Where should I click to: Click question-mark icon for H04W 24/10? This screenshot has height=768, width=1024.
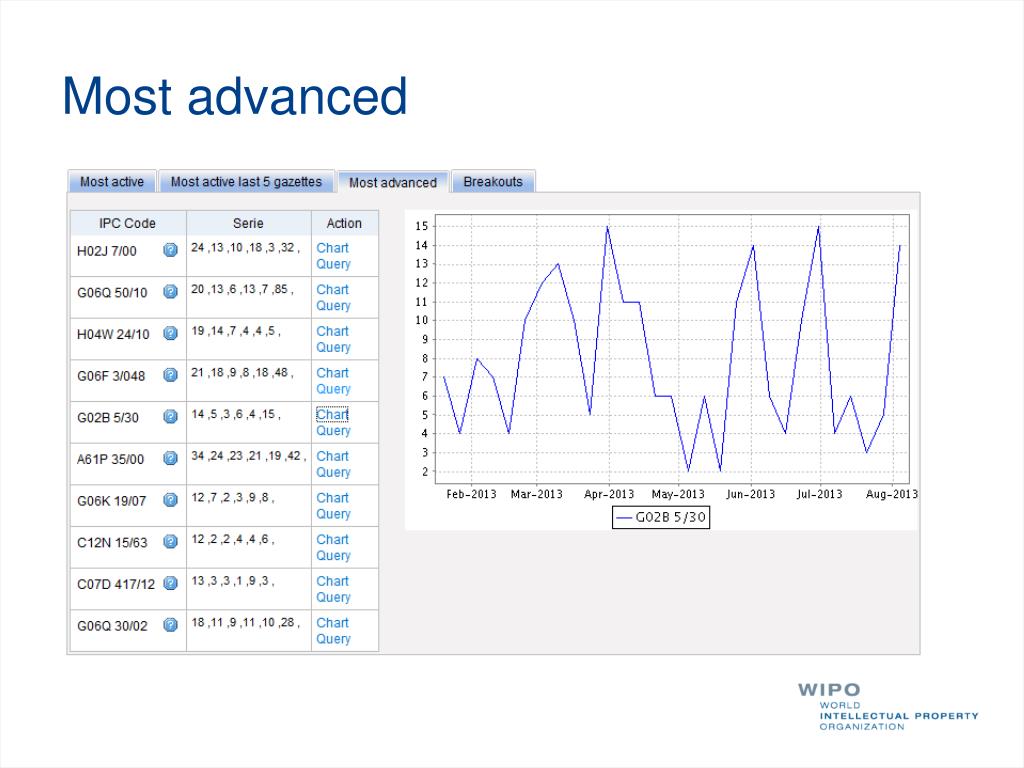click(x=170, y=334)
